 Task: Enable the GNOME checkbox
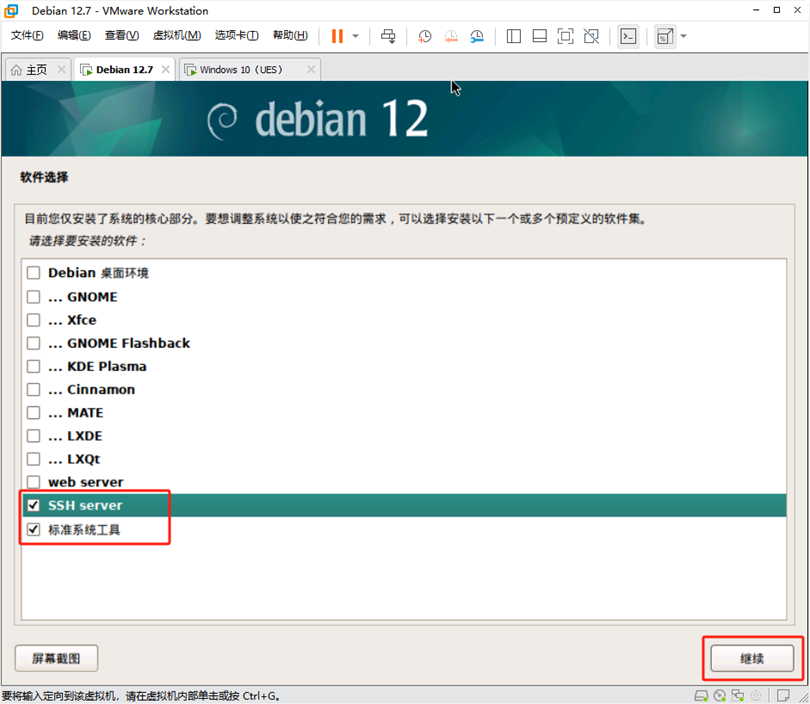point(34,297)
